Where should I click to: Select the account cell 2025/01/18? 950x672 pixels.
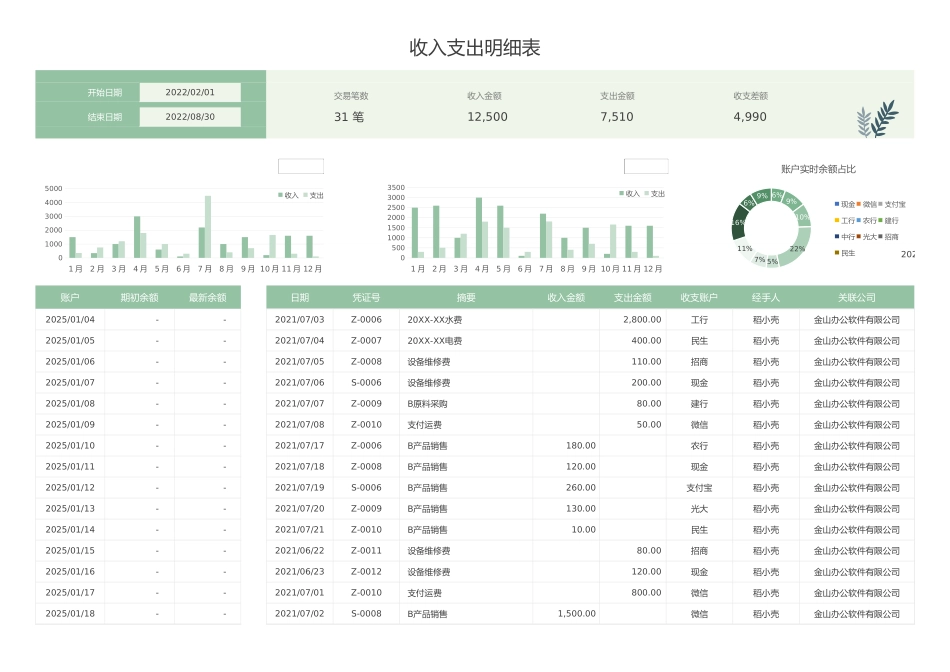point(70,613)
